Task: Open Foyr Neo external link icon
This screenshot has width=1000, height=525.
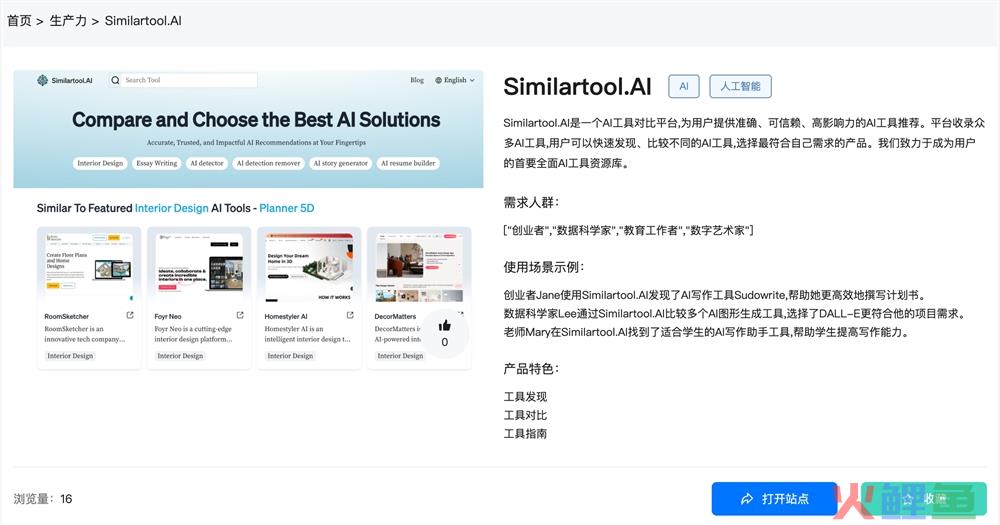Action: tap(239, 316)
